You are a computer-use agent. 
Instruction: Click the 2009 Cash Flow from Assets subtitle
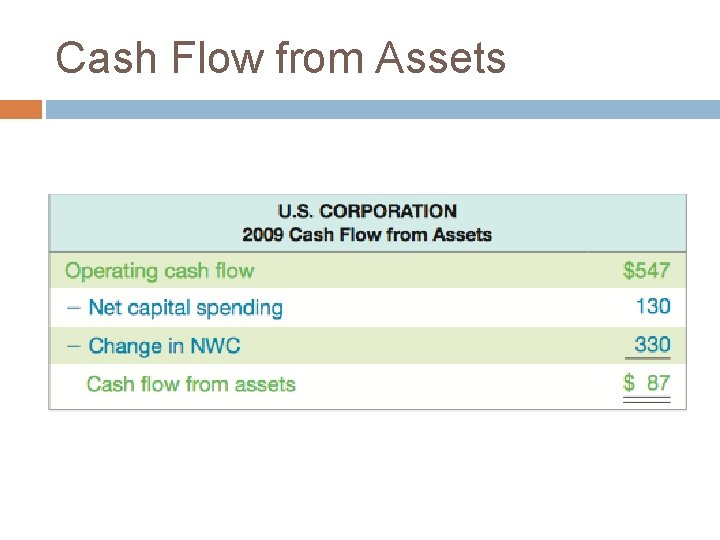click(x=367, y=235)
